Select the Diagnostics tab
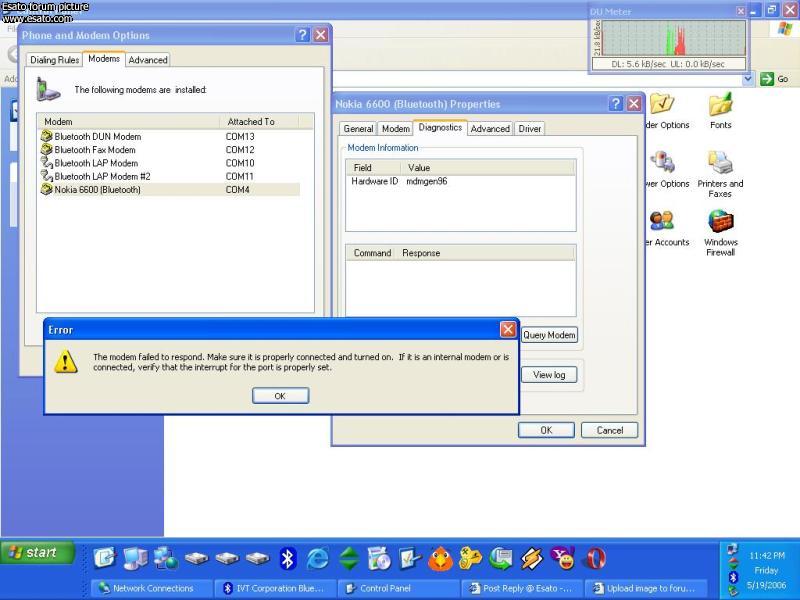This screenshot has height=600, width=800. click(440, 128)
